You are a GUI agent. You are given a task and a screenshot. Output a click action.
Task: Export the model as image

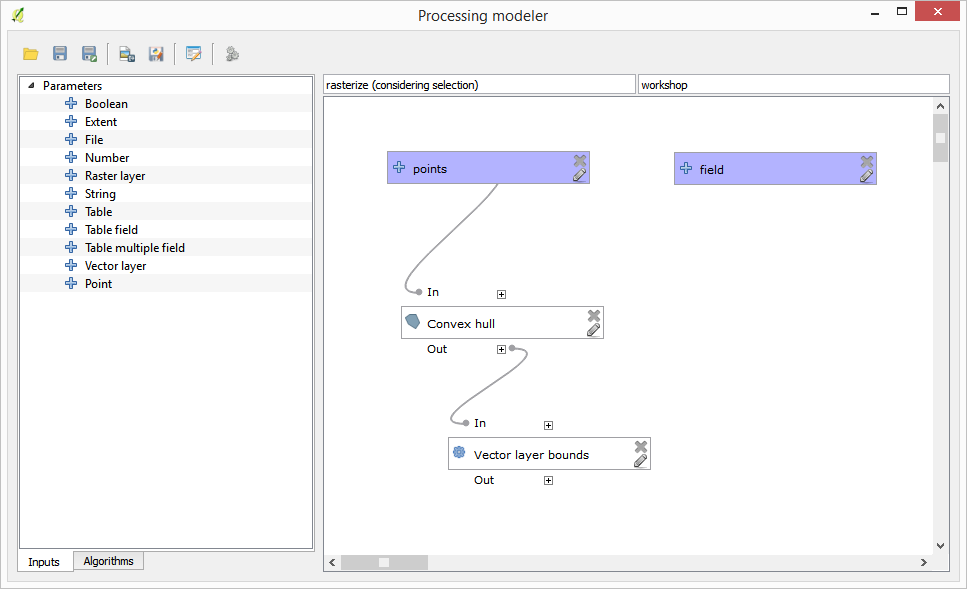127,54
